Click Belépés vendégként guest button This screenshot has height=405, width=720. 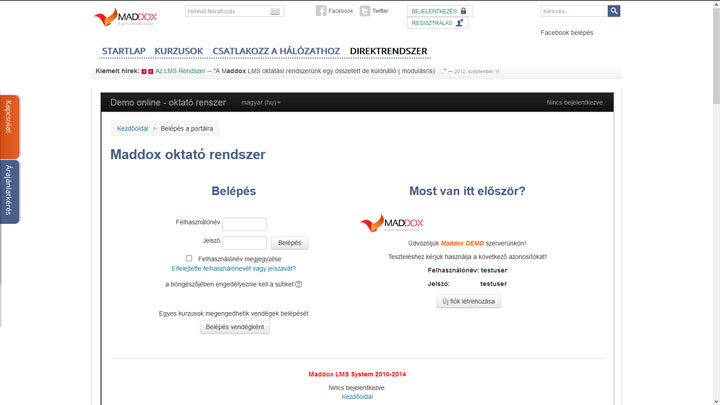[235, 327]
